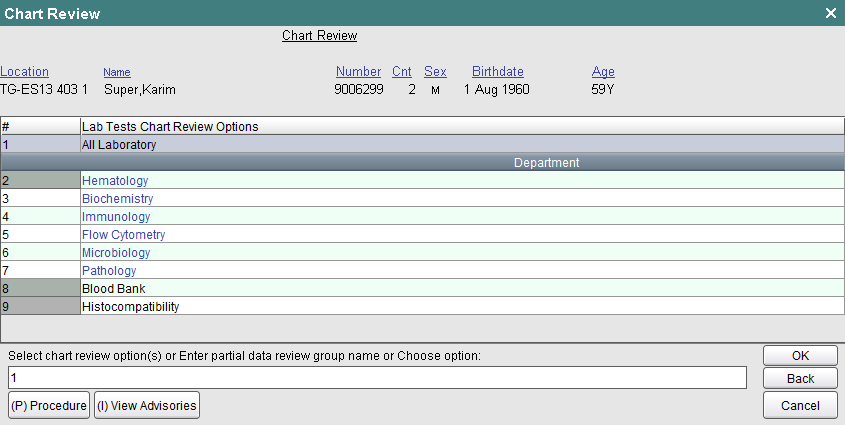Open (I) View Advisories
Screen dimensions: 845x425
147,405
